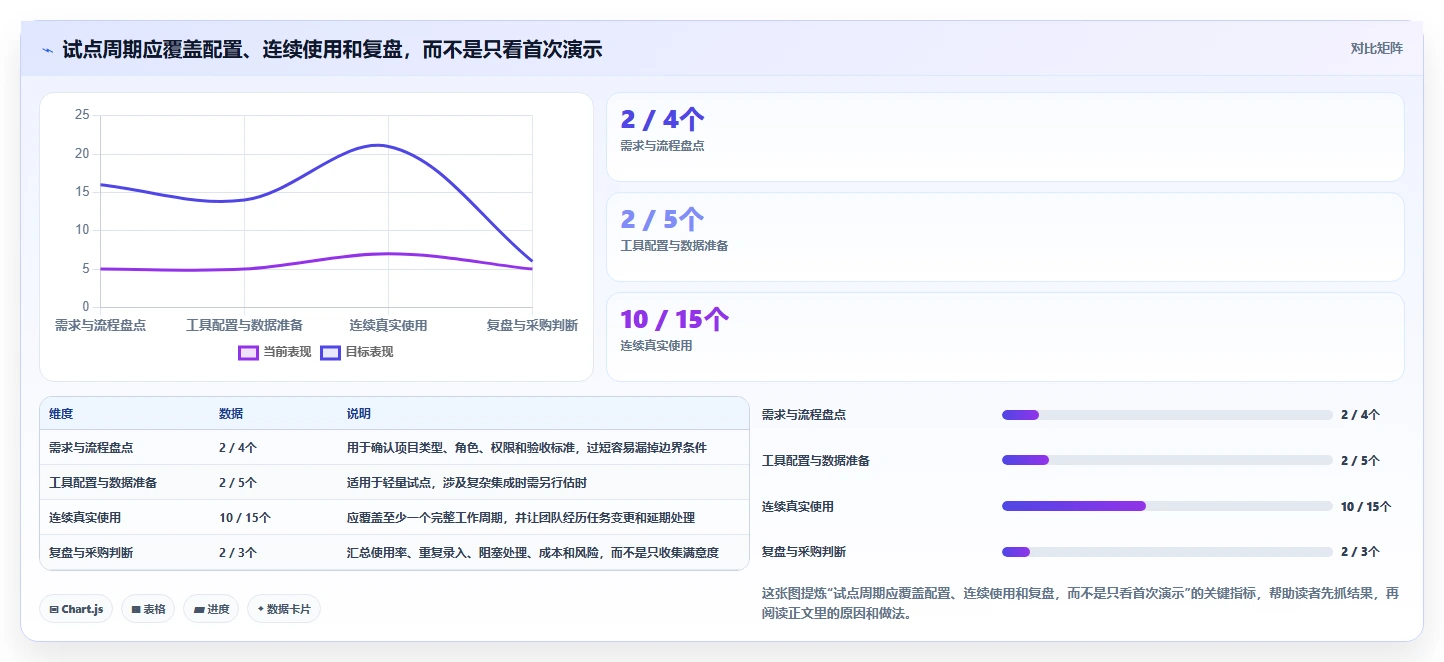Click the 10 / 15个 value beside the progress bar
The height and width of the screenshot is (662, 1444).
click(x=1366, y=507)
